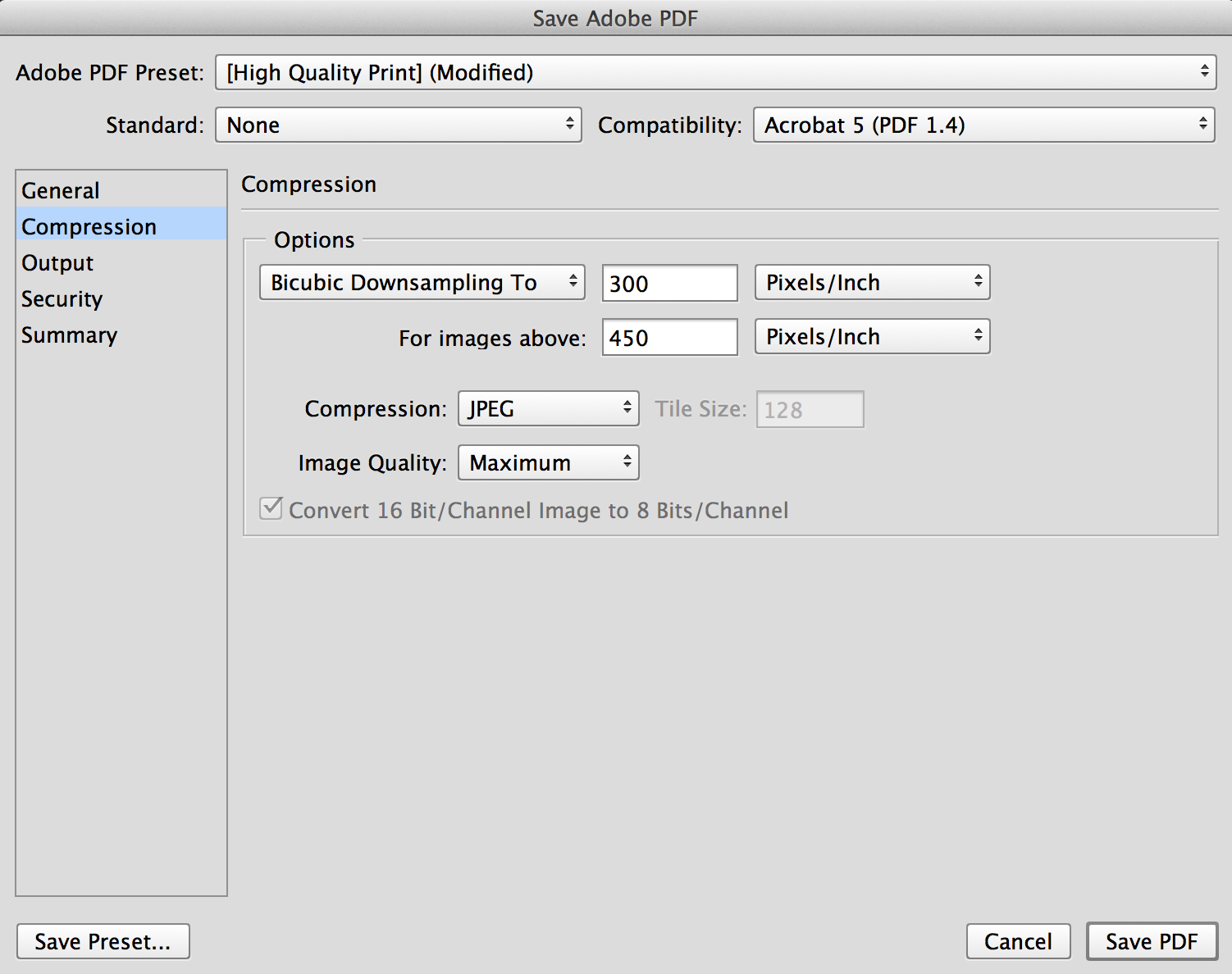
Task: Click the Save PDF button
Action: (x=1152, y=941)
